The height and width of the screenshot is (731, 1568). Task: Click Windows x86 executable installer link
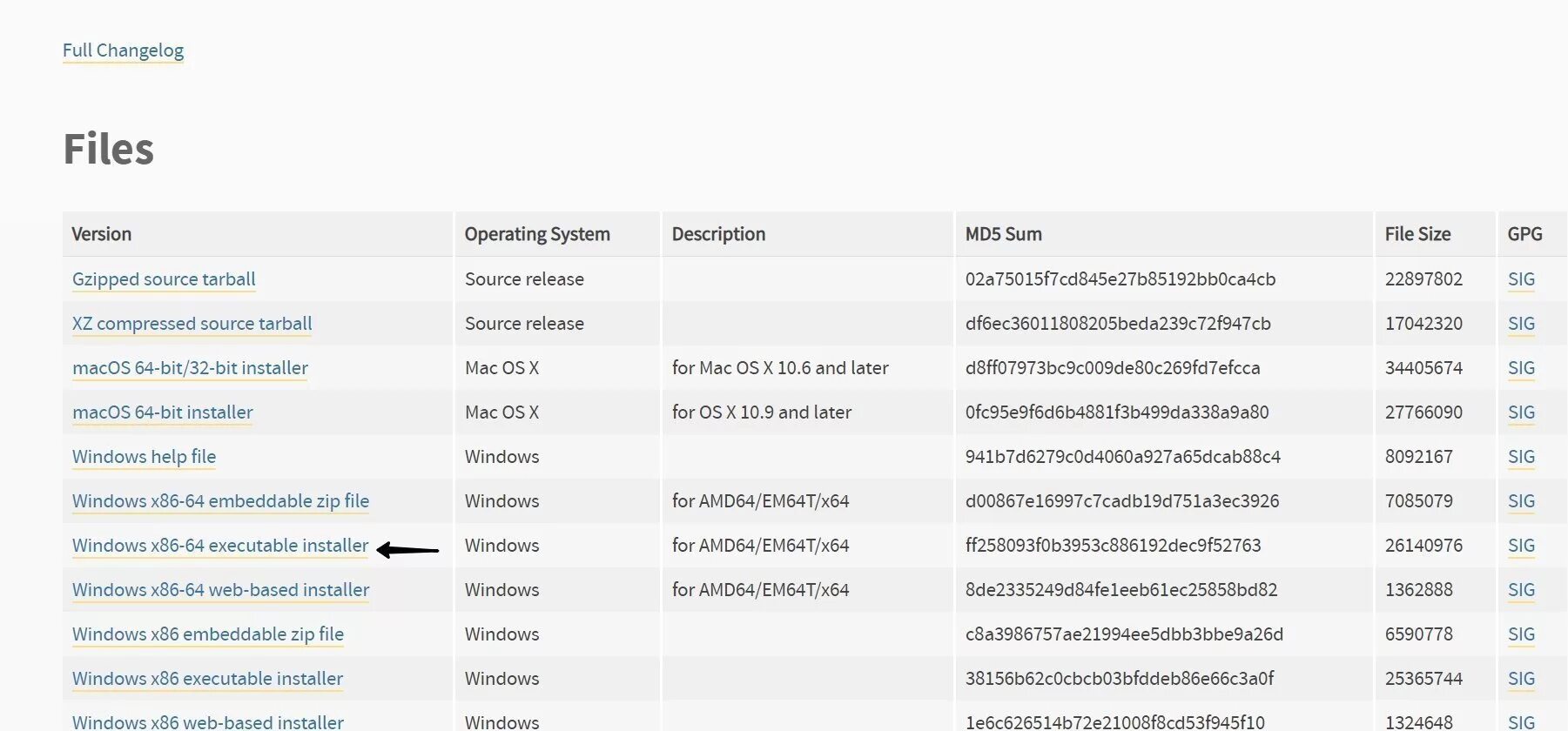pos(207,679)
